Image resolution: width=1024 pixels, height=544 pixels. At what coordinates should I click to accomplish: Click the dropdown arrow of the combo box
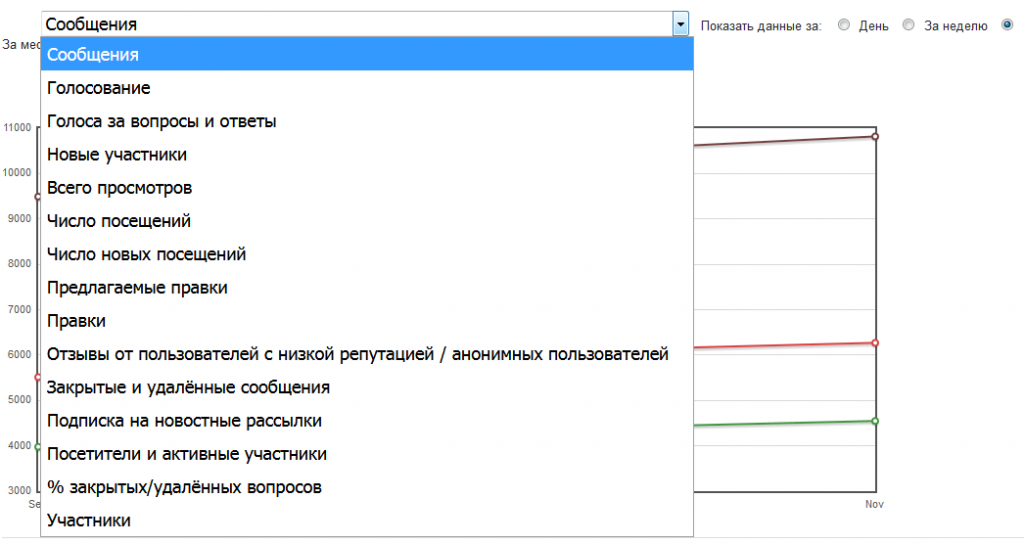(x=681, y=24)
